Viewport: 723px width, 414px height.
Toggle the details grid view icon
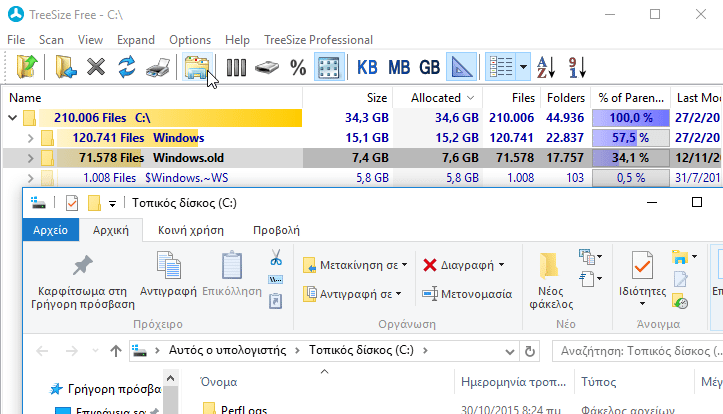329,67
